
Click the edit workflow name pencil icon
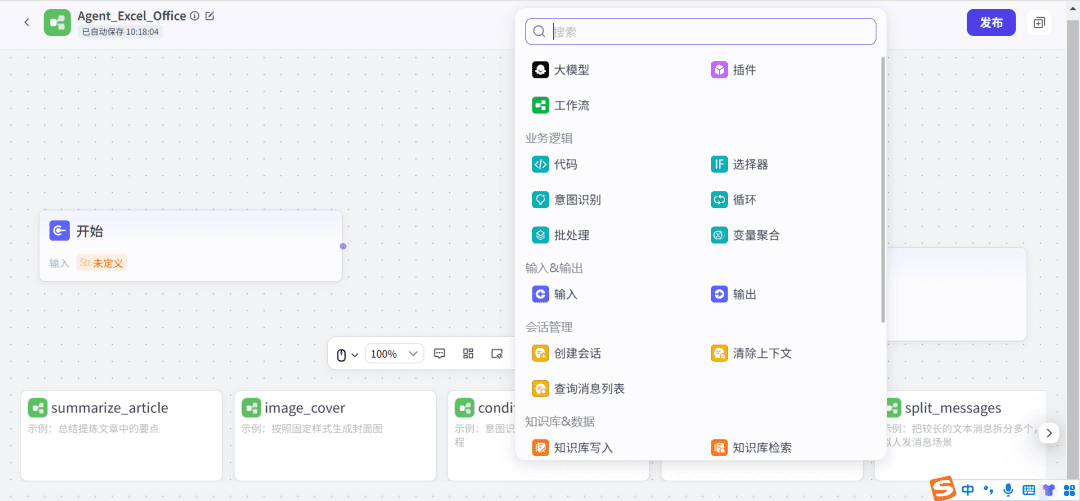pyautogui.click(x=209, y=16)
